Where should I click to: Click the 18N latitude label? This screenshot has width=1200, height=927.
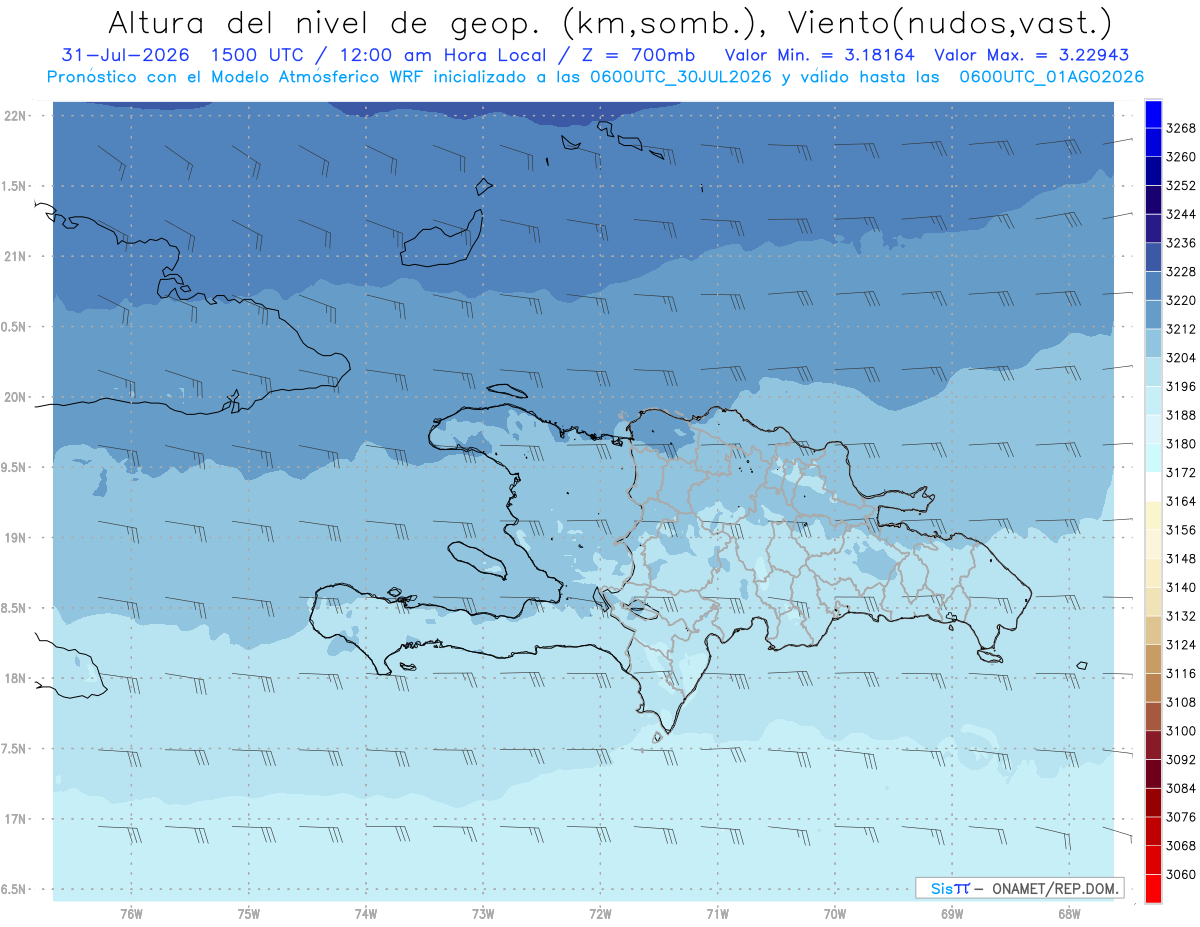(x=15, y=679)
